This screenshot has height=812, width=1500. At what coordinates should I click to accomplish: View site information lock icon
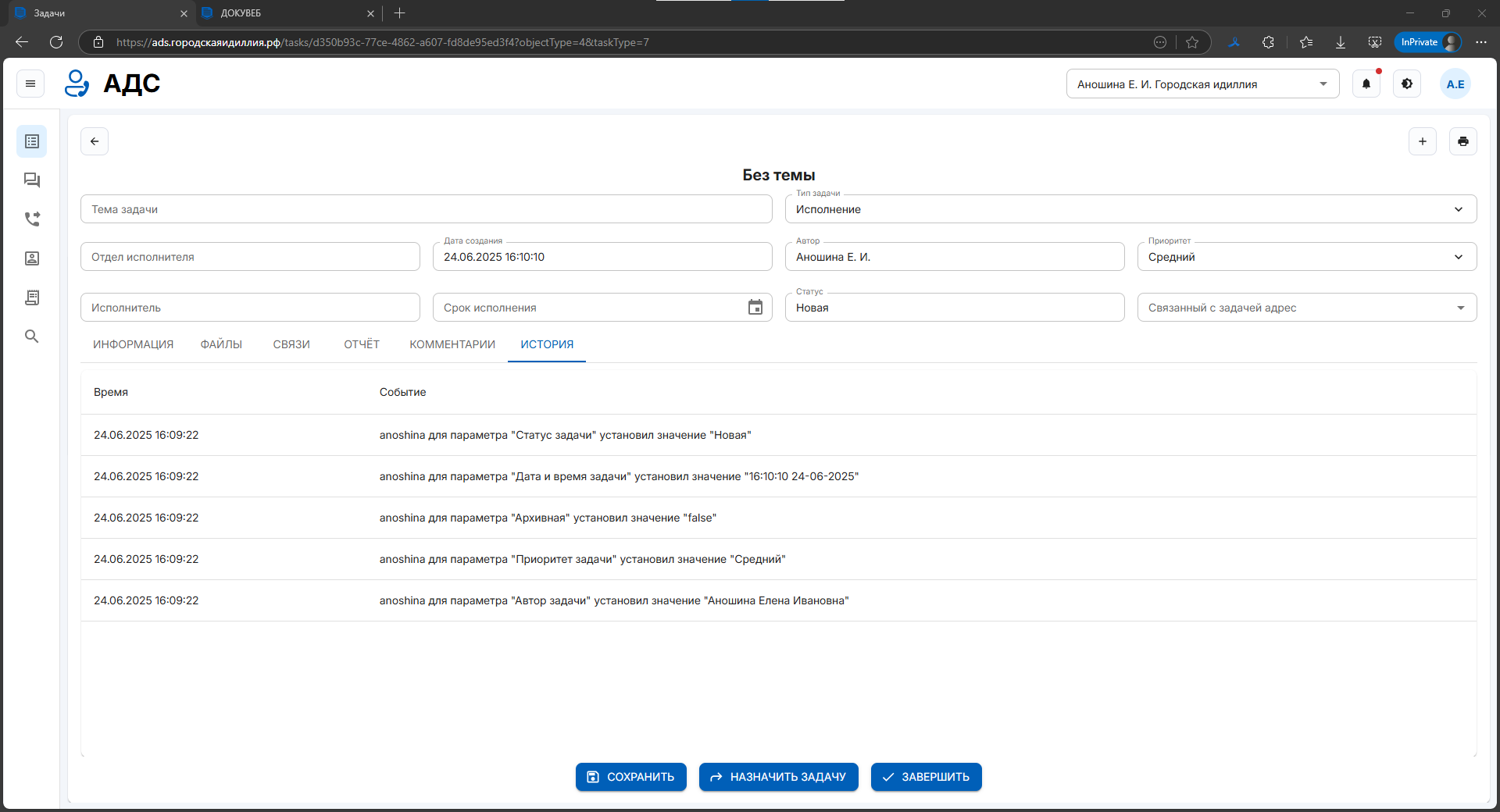click(x=98, y=42)
